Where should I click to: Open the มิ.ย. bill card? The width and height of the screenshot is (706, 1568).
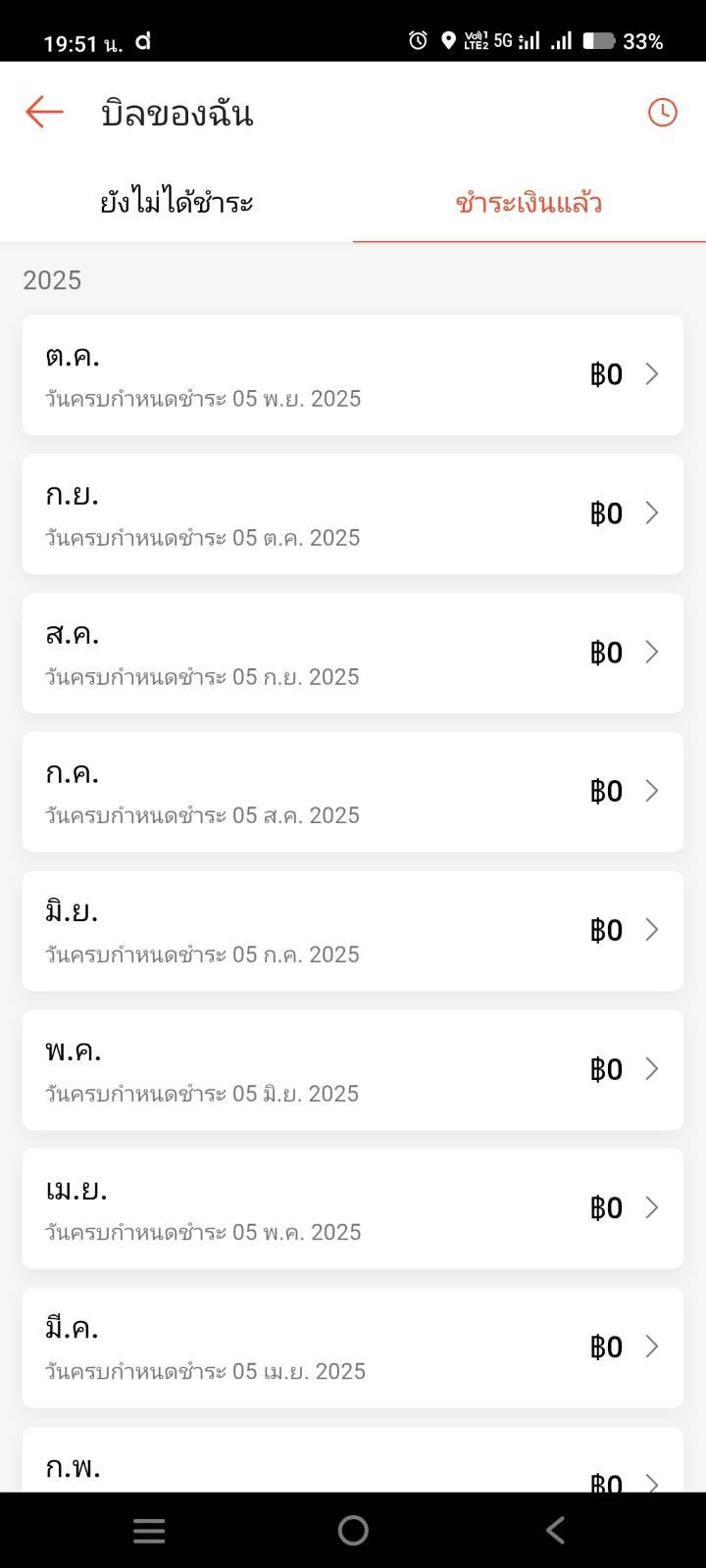pyautogui.click(x=353, y=930)
